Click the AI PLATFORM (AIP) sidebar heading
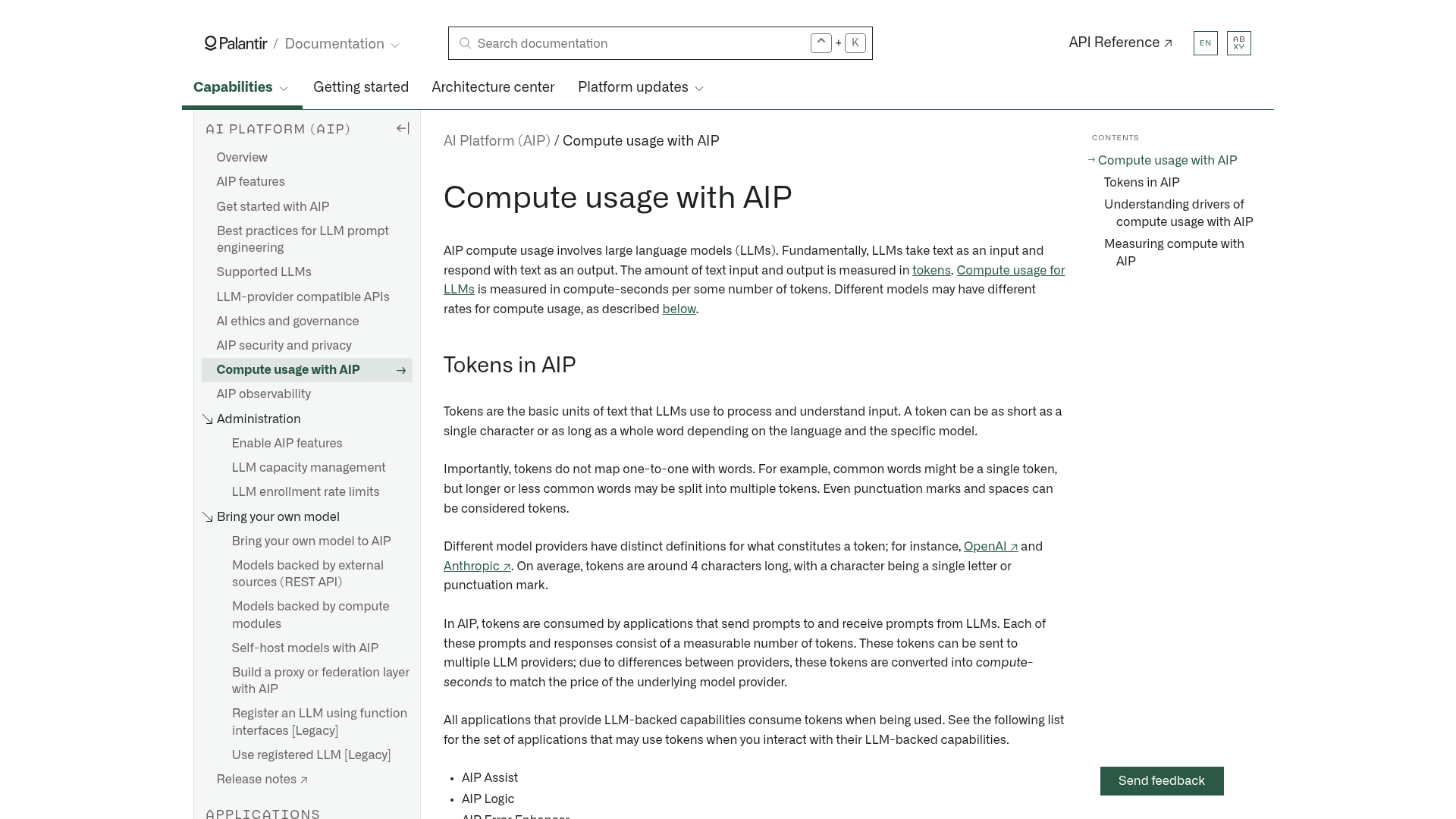This screenshot has width=1456, height=819. (x=278, y=129)
